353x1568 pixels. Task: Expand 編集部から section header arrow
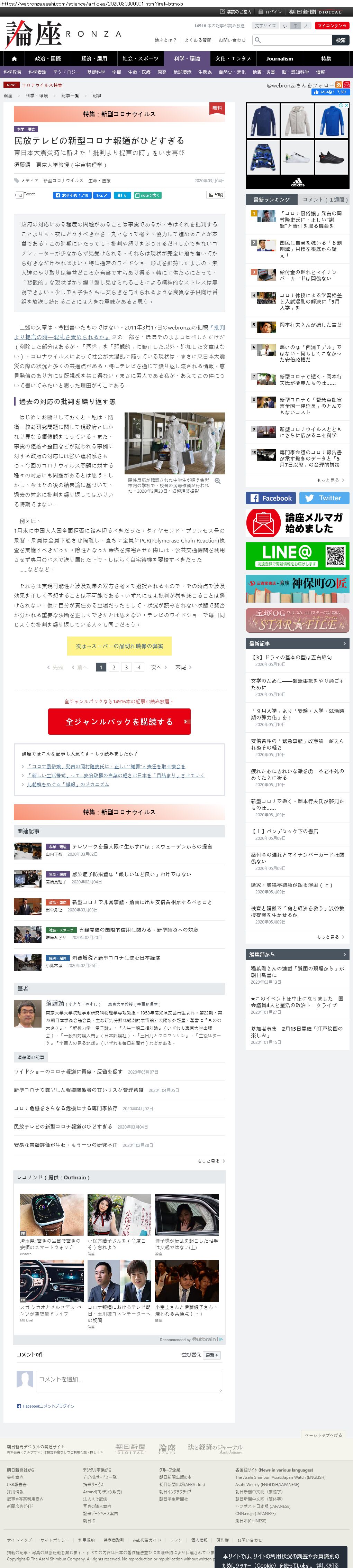pyautogui.click(x=344, y=954)
